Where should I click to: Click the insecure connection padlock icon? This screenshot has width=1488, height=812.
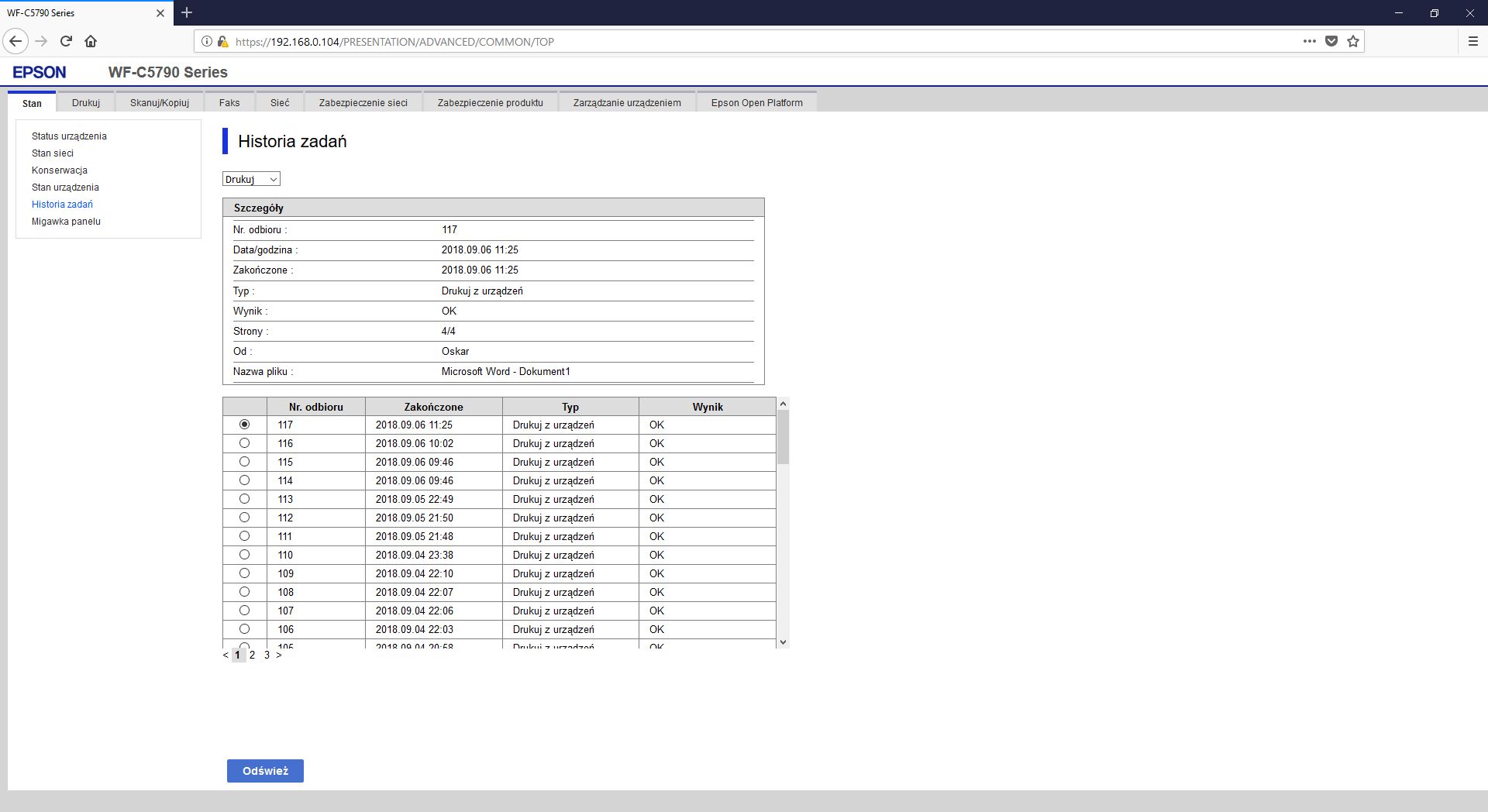(222, 41)
